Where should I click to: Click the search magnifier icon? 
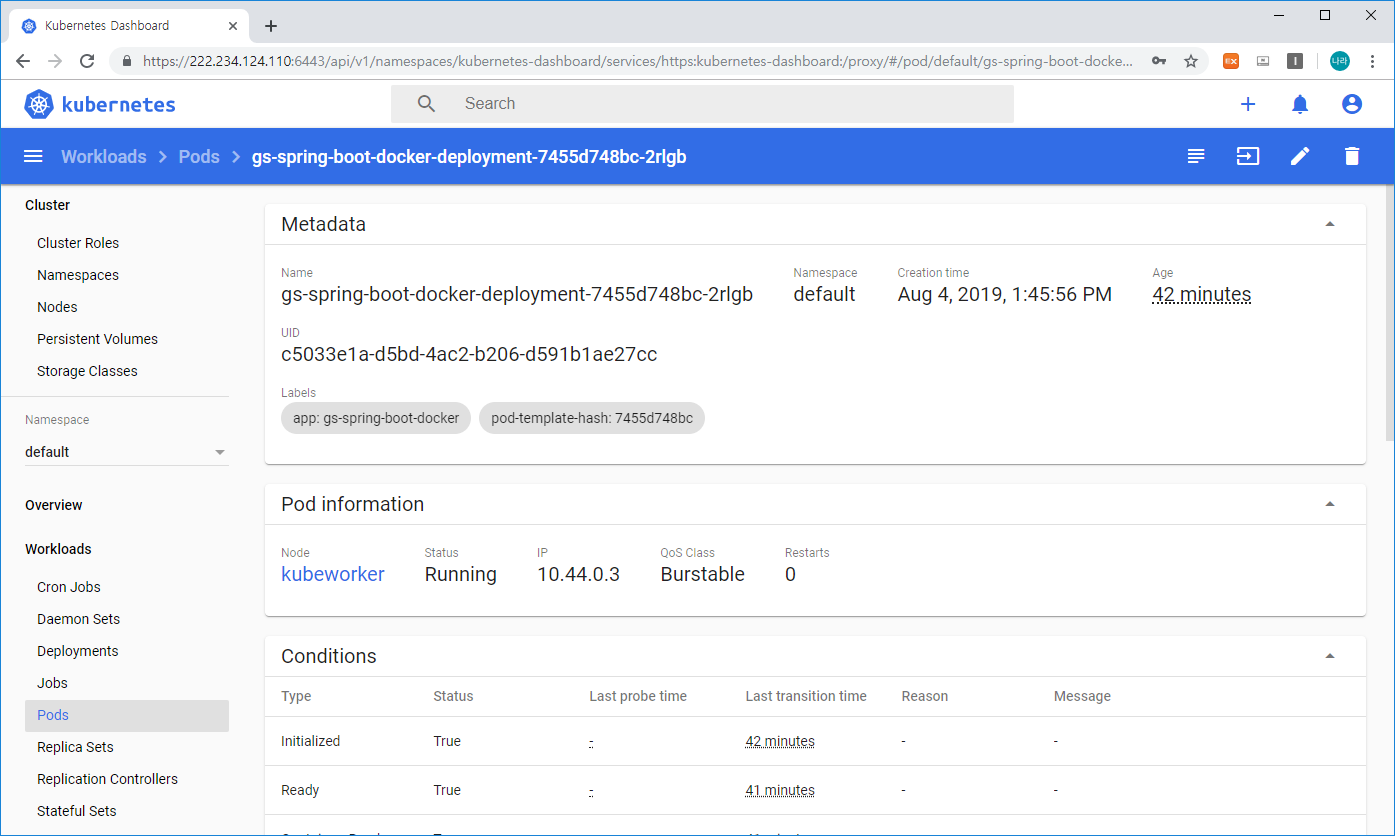click(427, 104)
